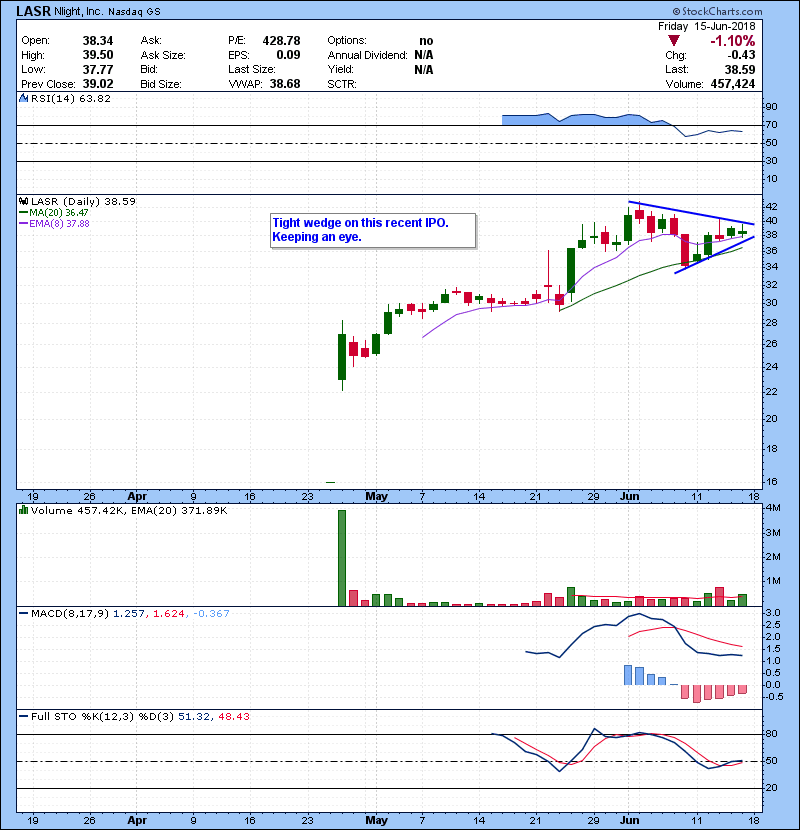This screenshot has width=800, height=830.
Task: Click the StockCharts.com watermark link
Action: pyautogui.click(x=717, y=11)
